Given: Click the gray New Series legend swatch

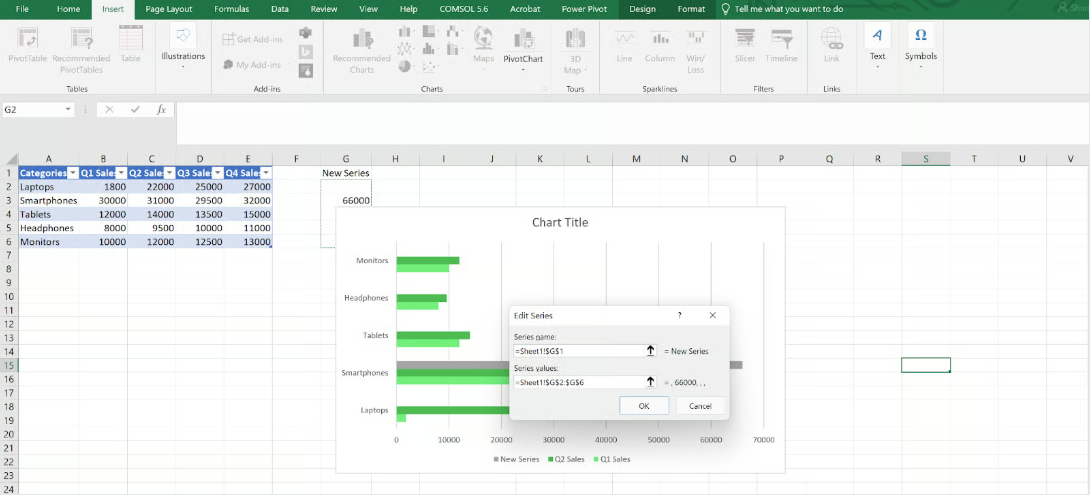Looking at the screenshot, I should pyautogui.click(x=496, y=459).
